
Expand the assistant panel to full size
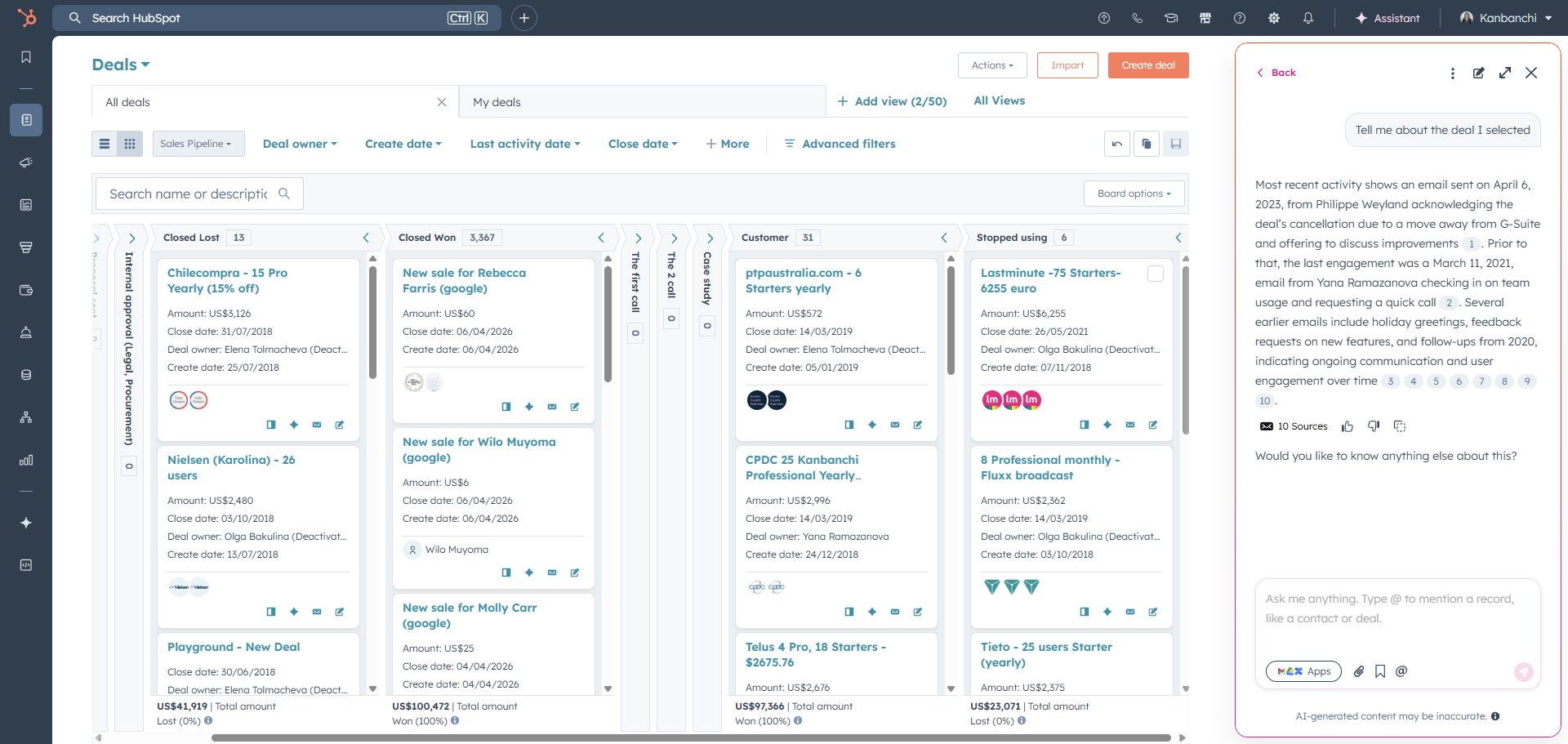coord(1505,73)
